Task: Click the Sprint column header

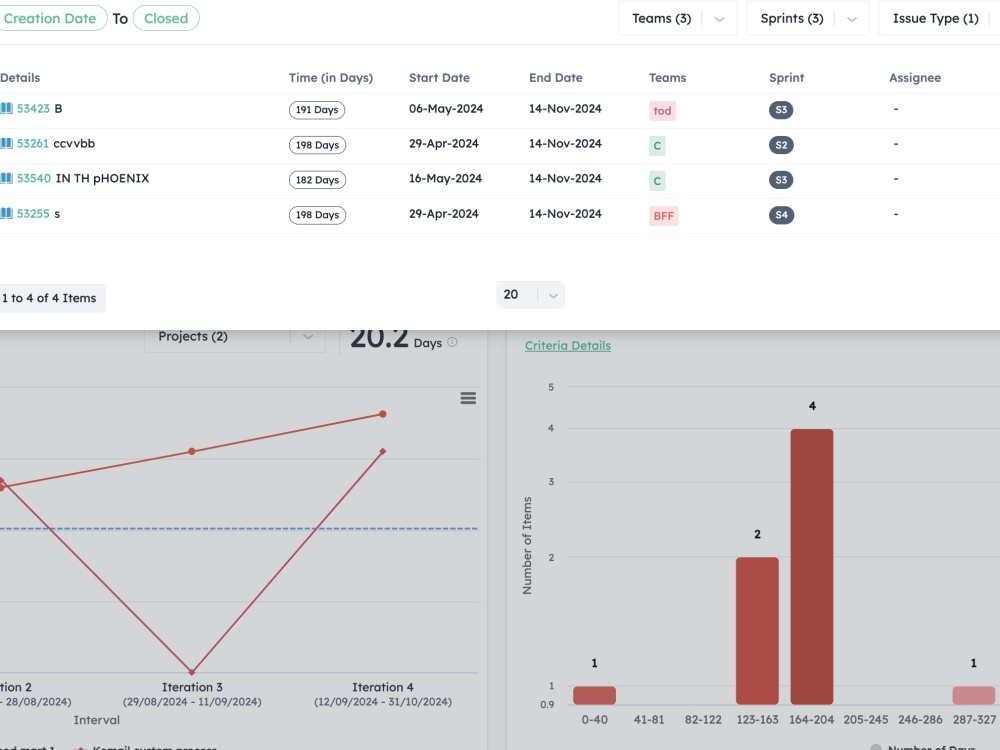Action: (786, 78)
